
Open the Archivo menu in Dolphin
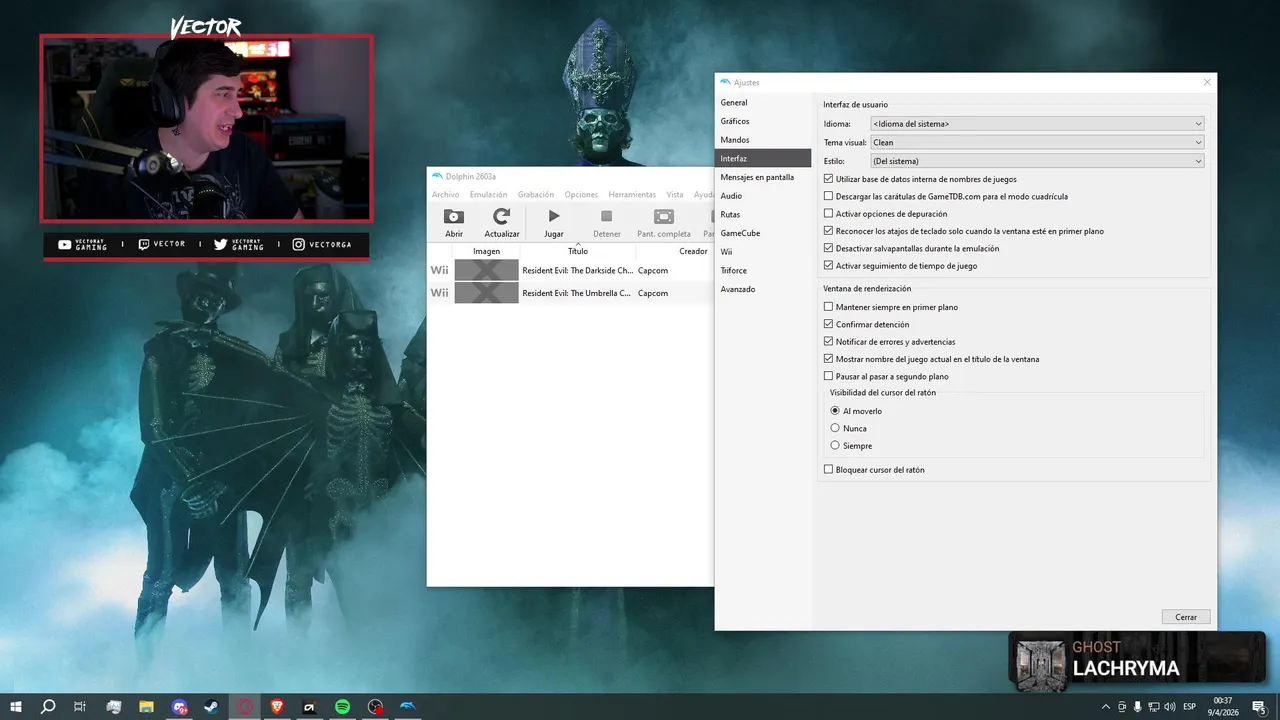point(445,194)
